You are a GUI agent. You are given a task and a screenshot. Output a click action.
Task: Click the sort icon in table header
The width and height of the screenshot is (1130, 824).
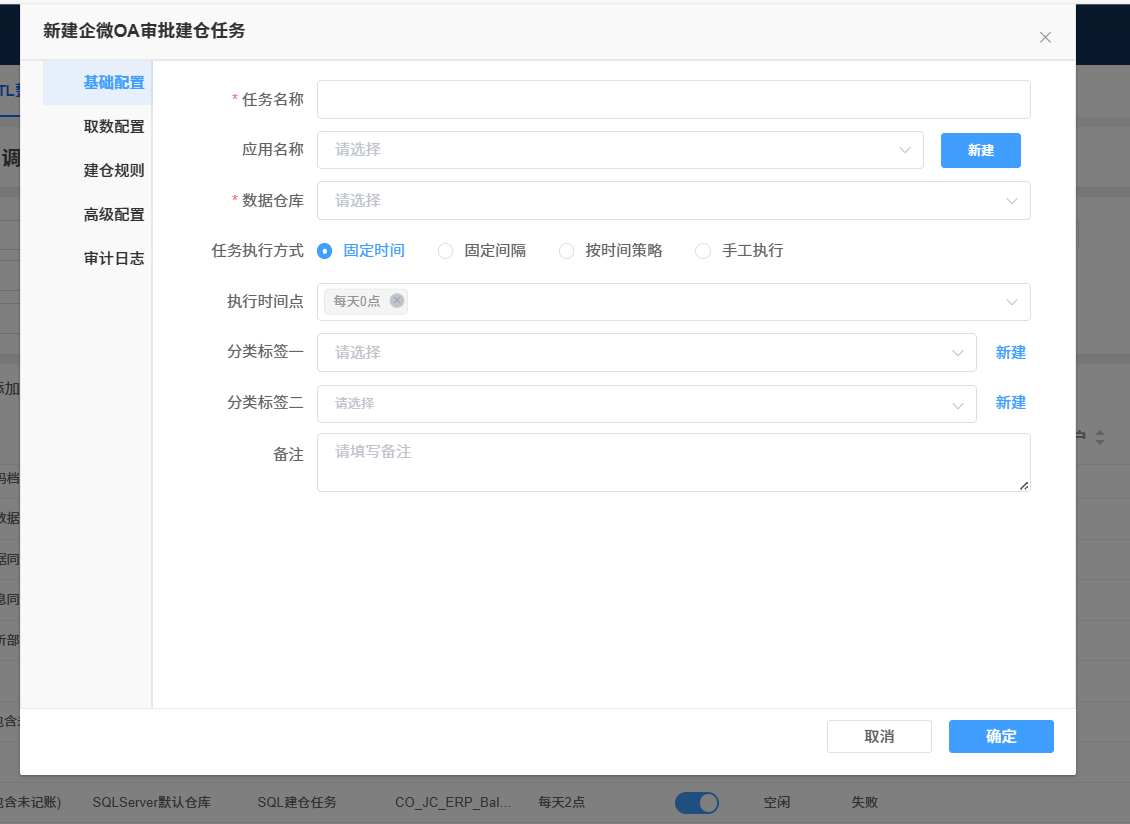coord(1100,438)
